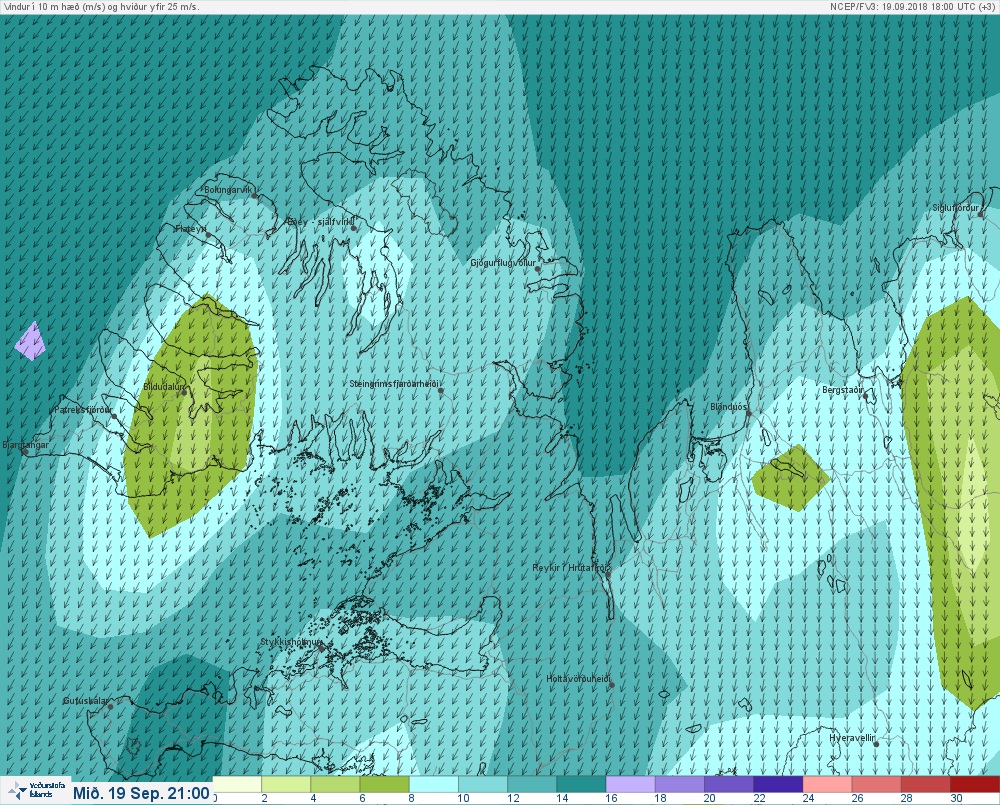This screenshot has width=1000, height=805.
Task: Click the Holtavörðuheiði station label
Action: (578, 679)
